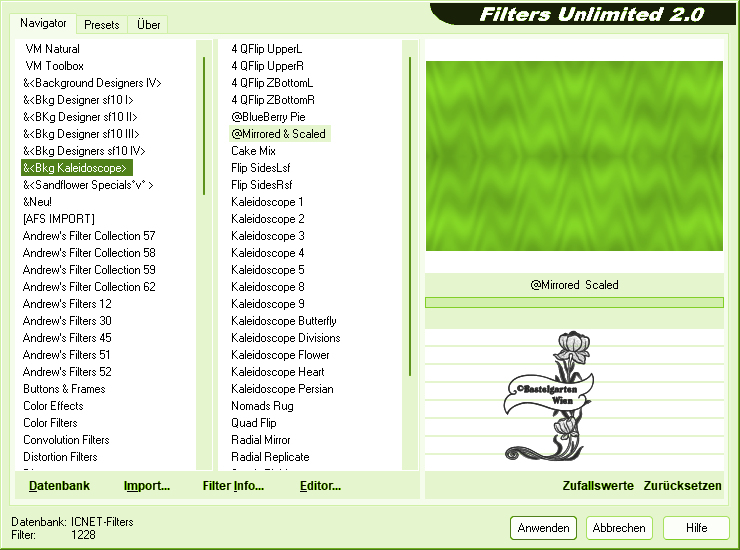Select Andrew's Filters 30
This screenshot has height=550, width=740.
pos(67,321)
